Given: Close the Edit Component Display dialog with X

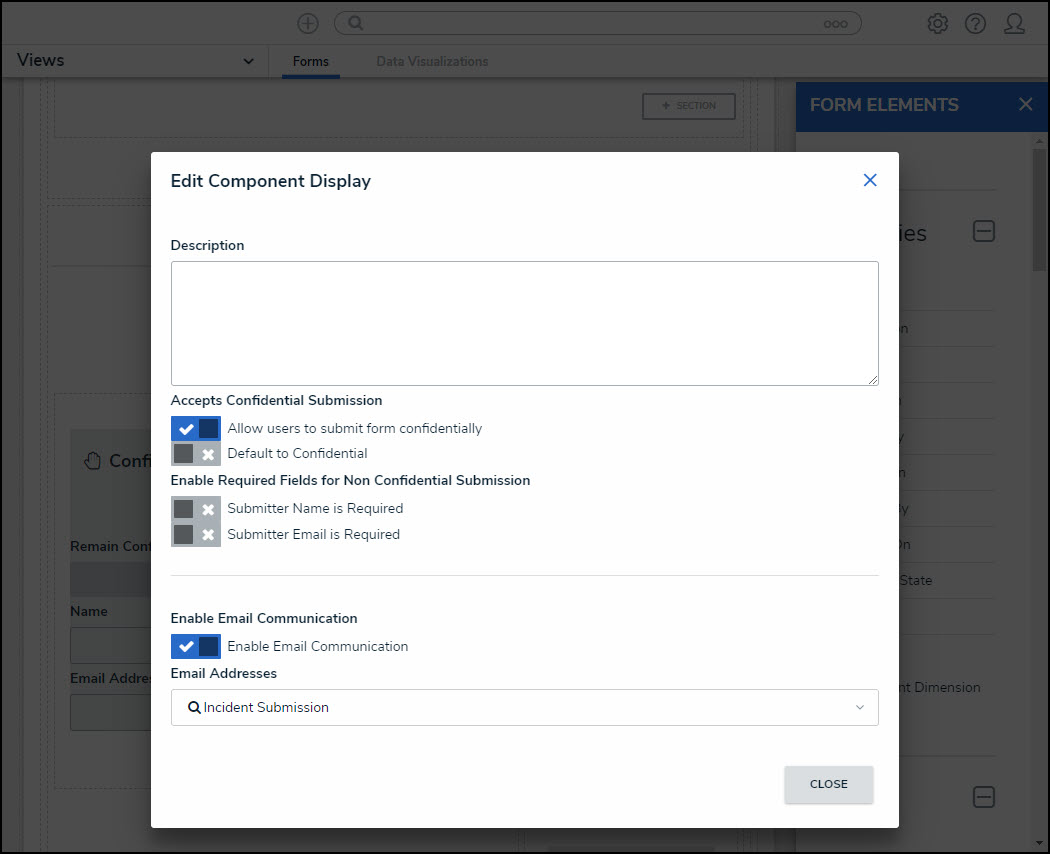Looking at the screenshot, I should coord(869,180).
